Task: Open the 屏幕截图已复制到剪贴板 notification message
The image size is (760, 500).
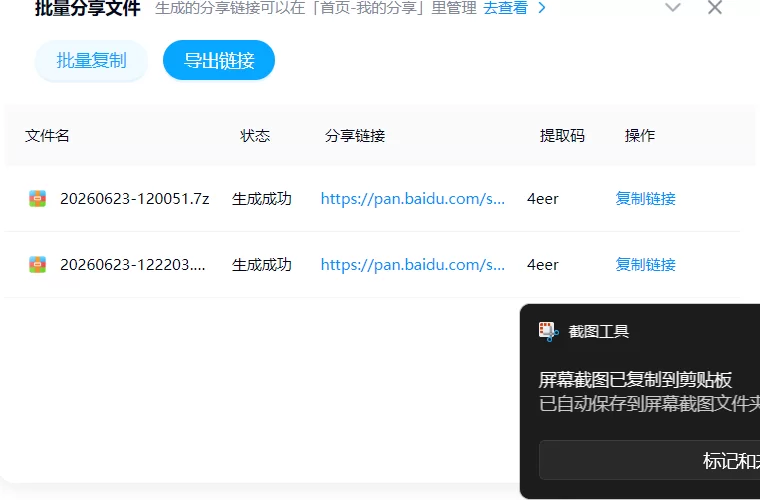Action: pos(635,380)
